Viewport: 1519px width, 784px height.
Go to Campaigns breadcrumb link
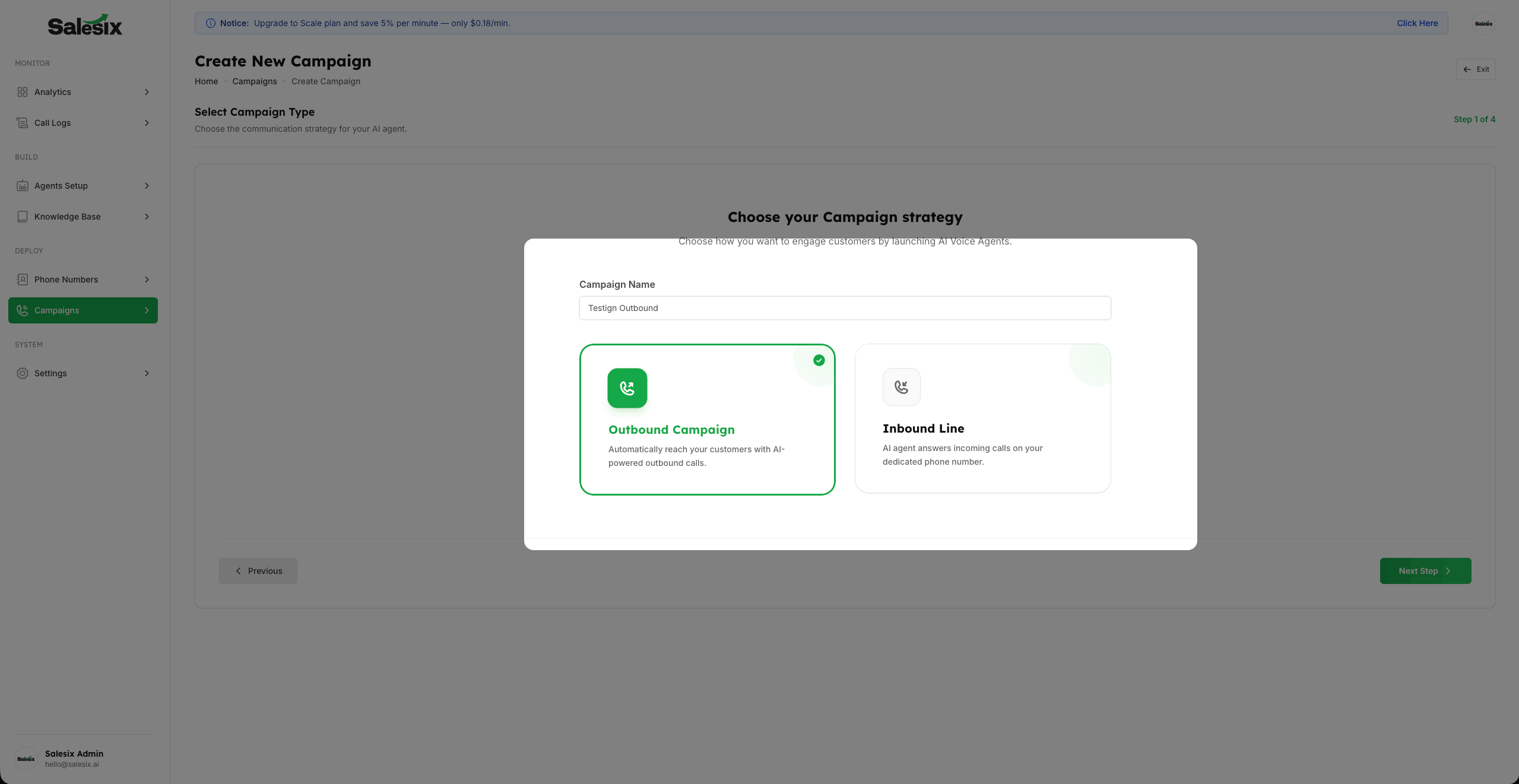254,81
